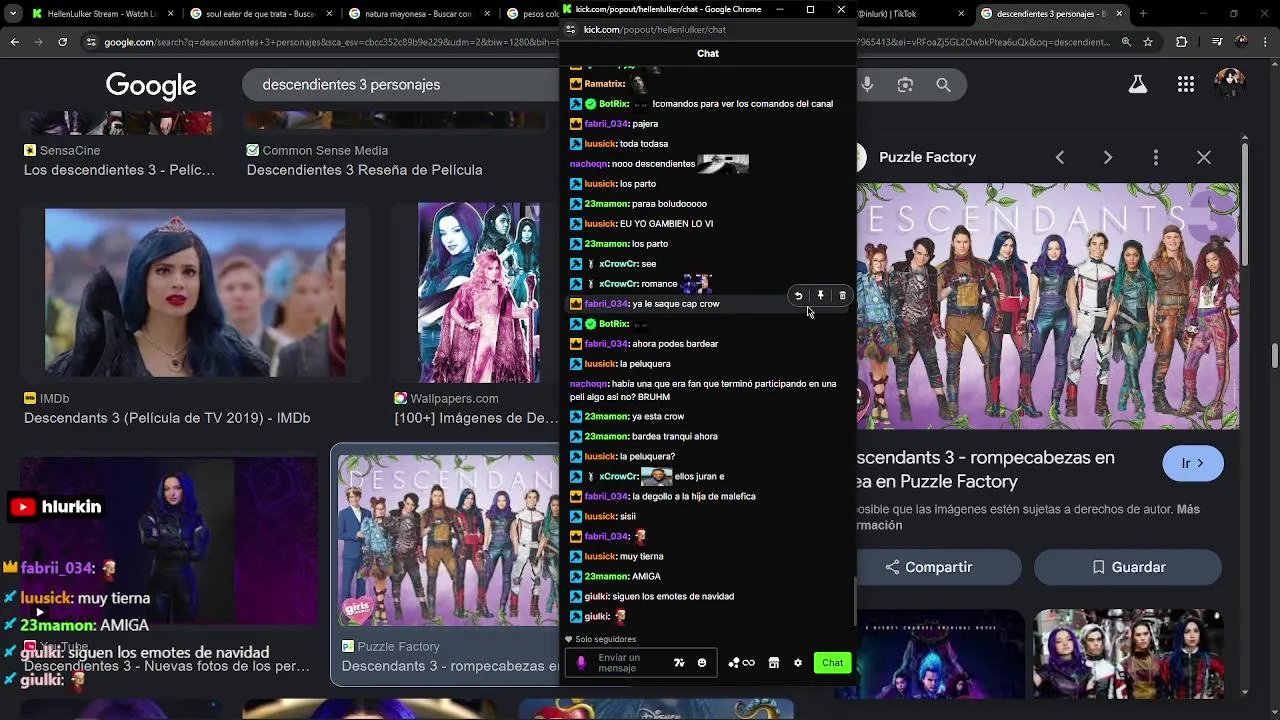This screenshot has height=720, width=1280.
Task: Click the Google results page vertical scrollbar
Action: pyautogui.click(x=1274, y=355)
